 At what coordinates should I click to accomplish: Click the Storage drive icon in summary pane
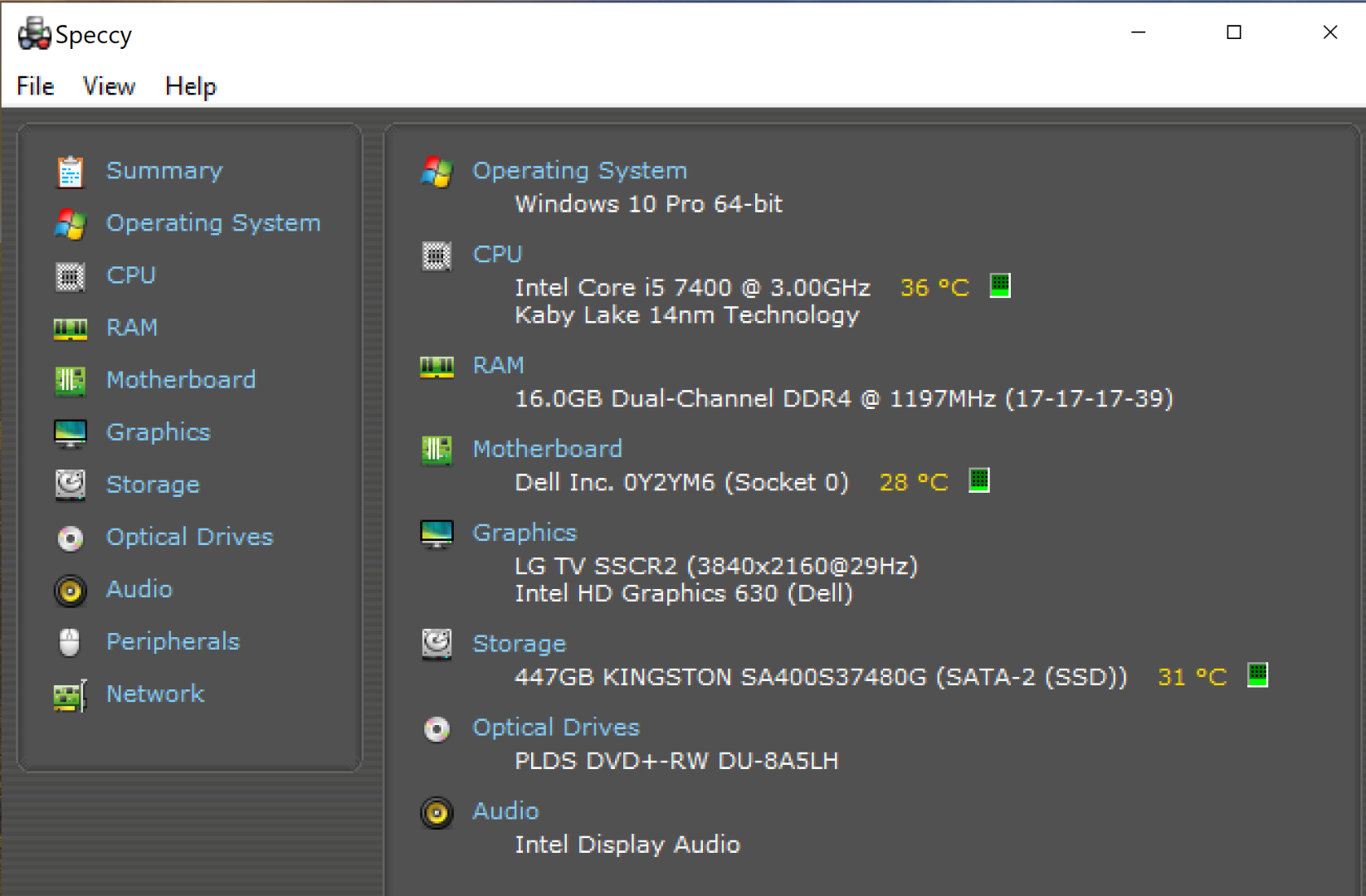(437, 645)
